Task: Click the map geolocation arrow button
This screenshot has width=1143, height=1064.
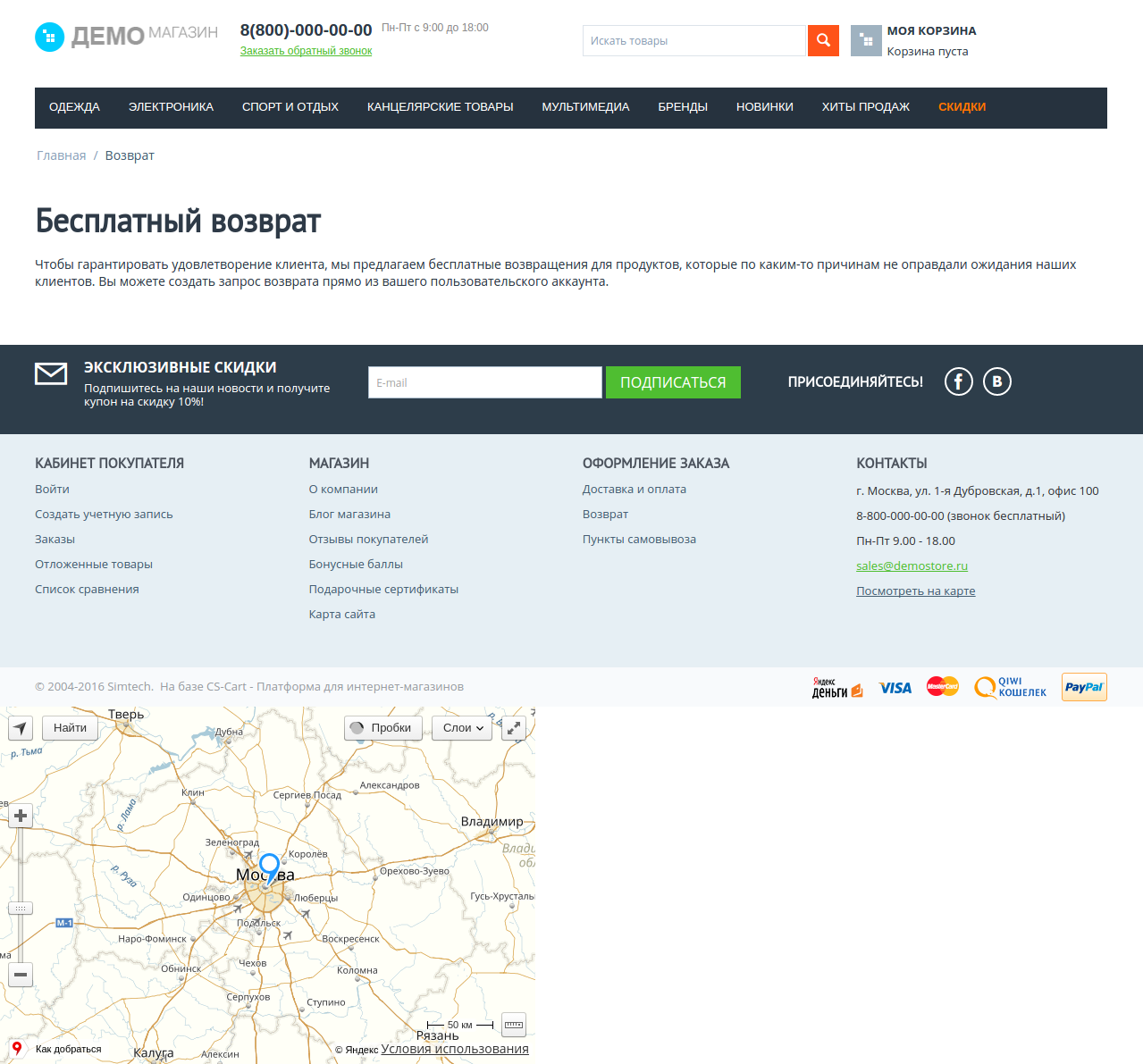Action: point(21,728)
